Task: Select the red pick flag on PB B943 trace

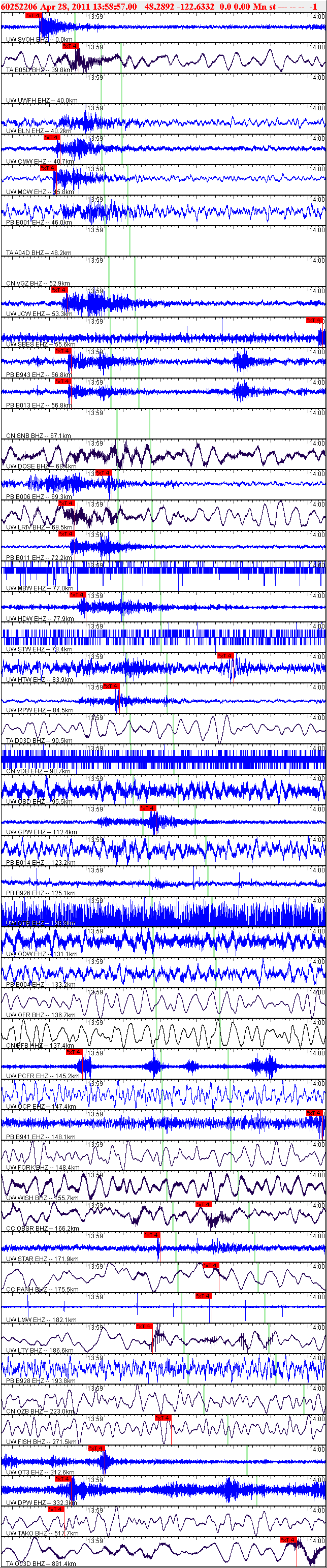Action: pos(62,351)
